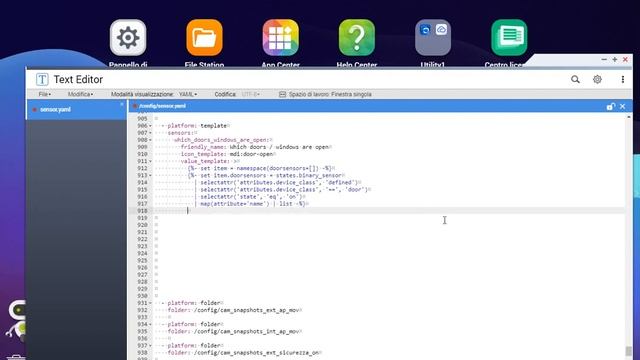Screen dimensions: 640x360
Task: Click the Text Editor logo icon
Action: [42, 79]
